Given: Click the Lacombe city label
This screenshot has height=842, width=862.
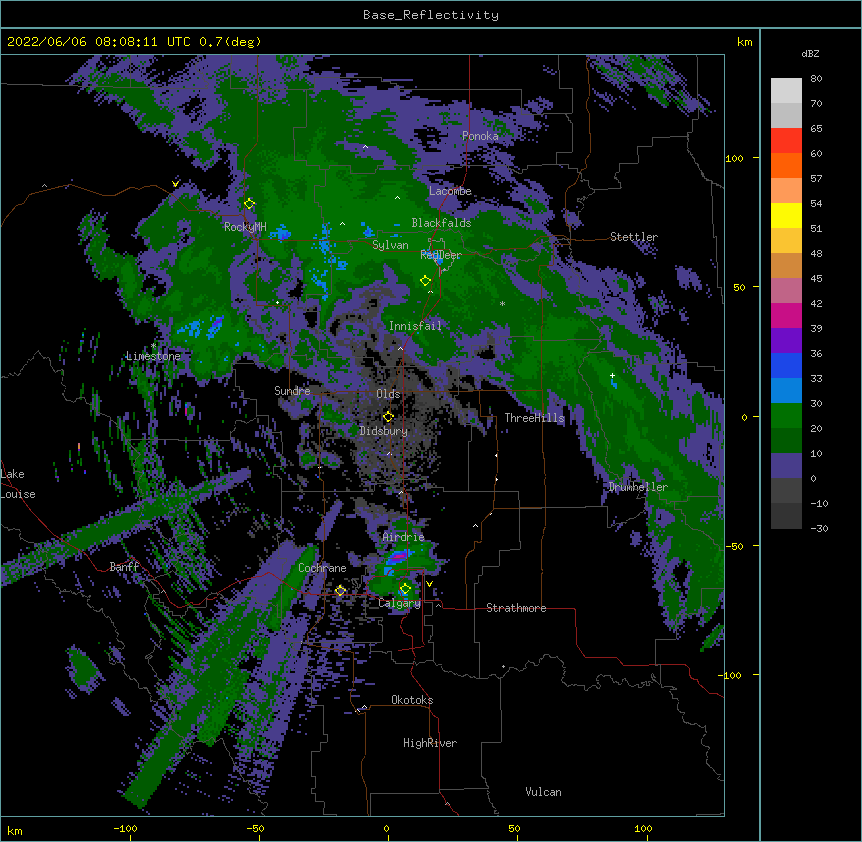Looking at the screenshot, I should coord(450,191).
